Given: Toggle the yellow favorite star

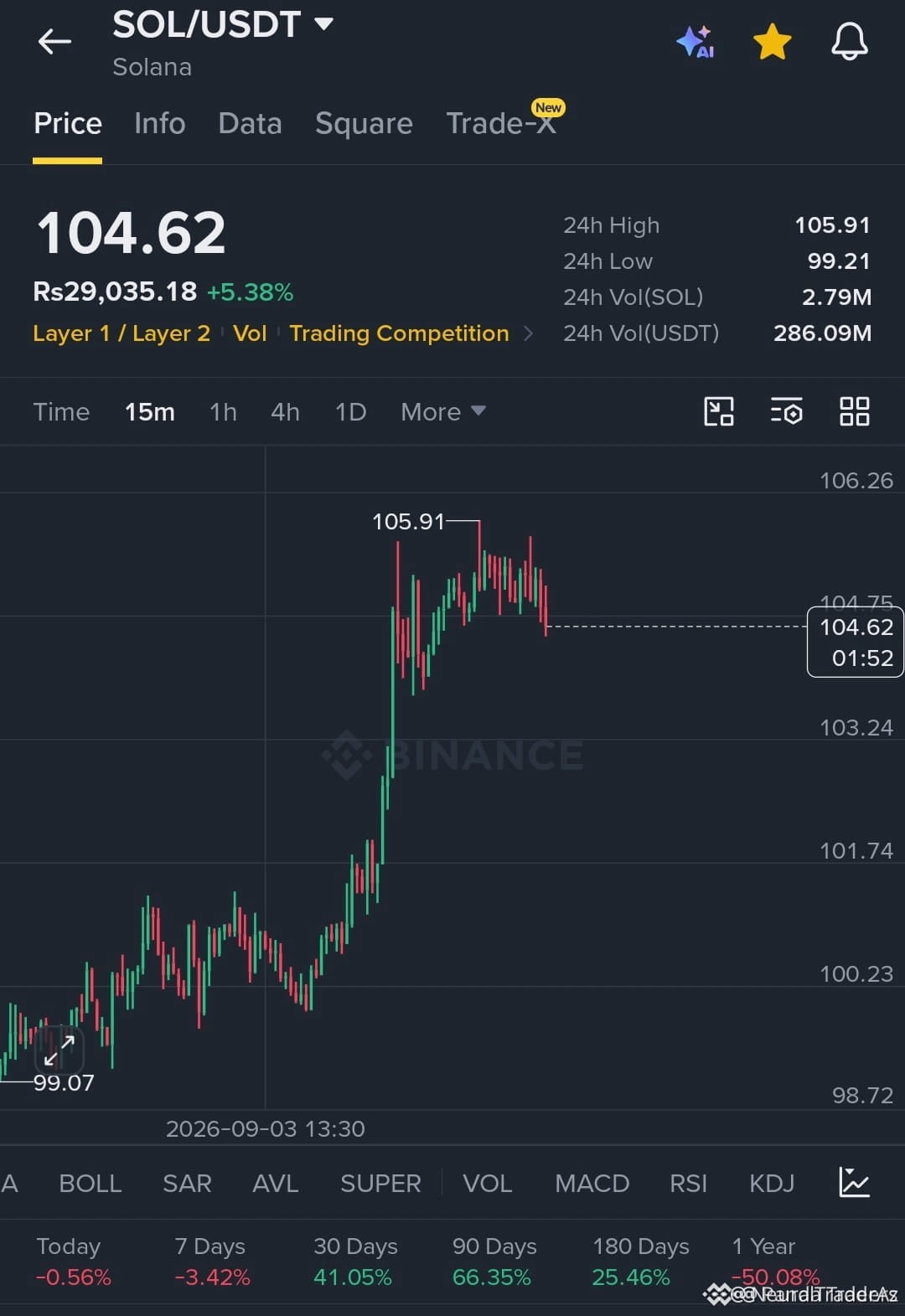Looking at the screenshot, I should (x=773, y=42).
